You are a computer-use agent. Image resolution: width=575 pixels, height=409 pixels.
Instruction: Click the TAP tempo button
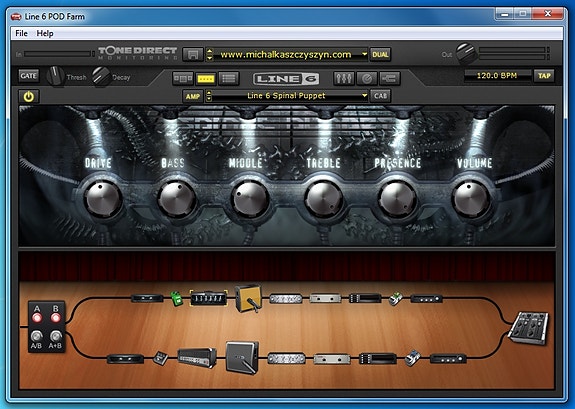click(544, 76)
